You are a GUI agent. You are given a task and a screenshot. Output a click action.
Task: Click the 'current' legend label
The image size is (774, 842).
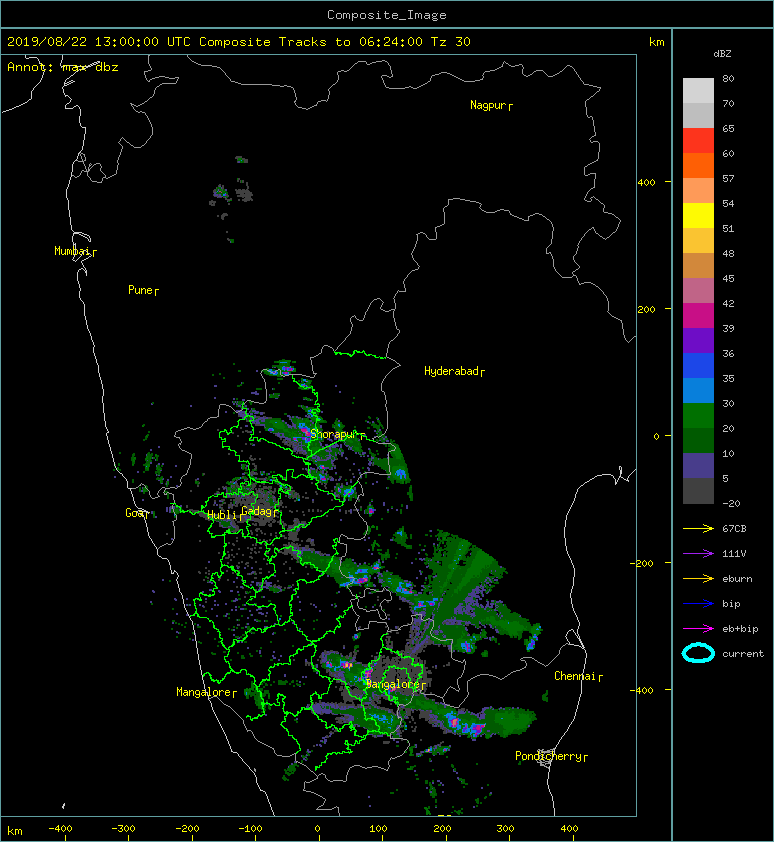(x=743, y=654)
